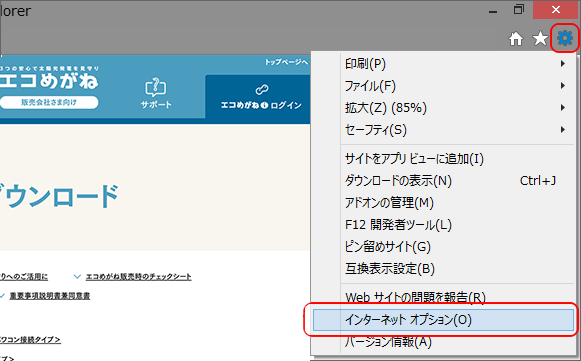Expand the 拡大(Z) (85%) submenu arrow

click(563, 107)
